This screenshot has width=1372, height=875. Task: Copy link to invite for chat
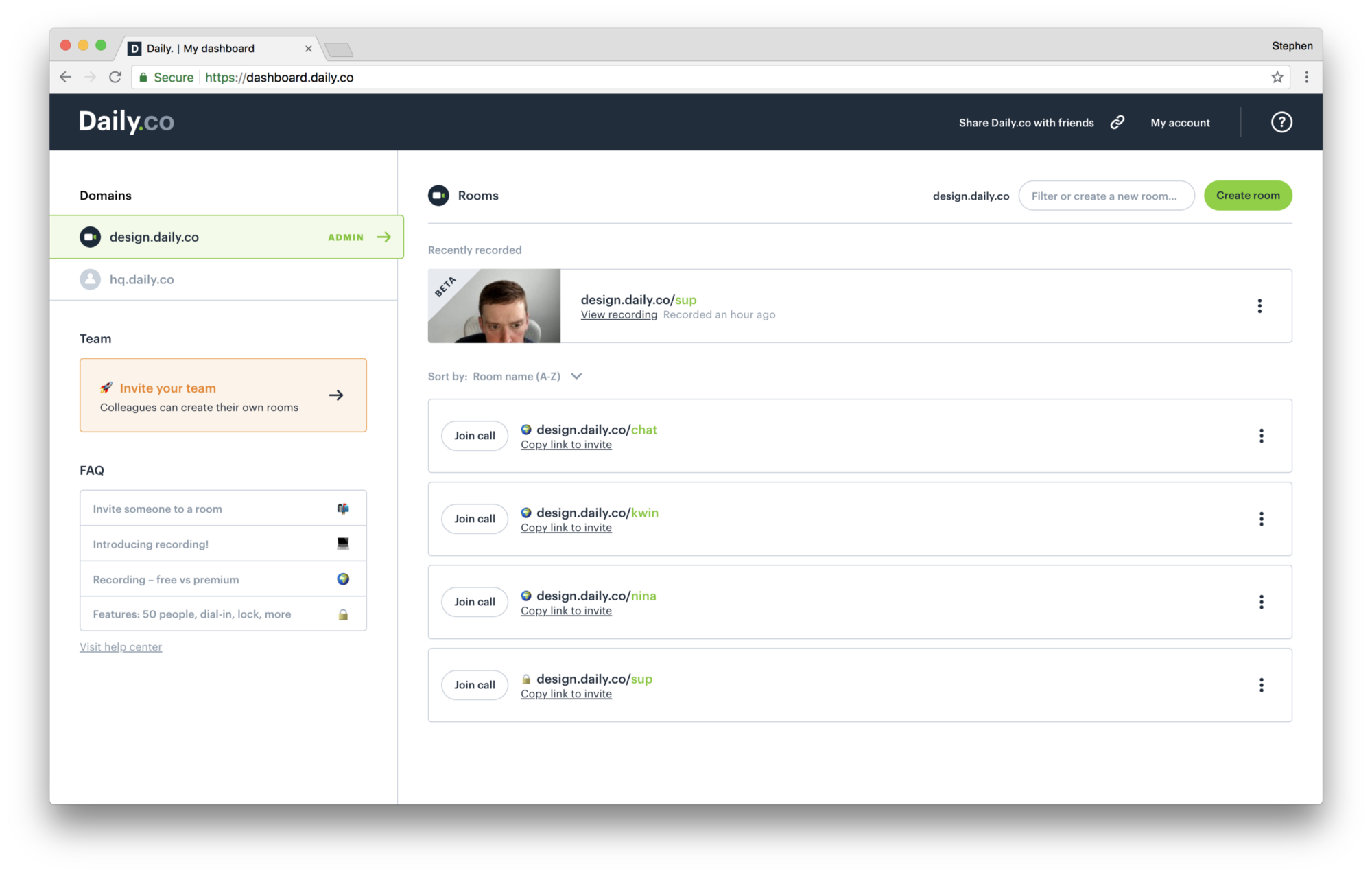tap(566, 445)
